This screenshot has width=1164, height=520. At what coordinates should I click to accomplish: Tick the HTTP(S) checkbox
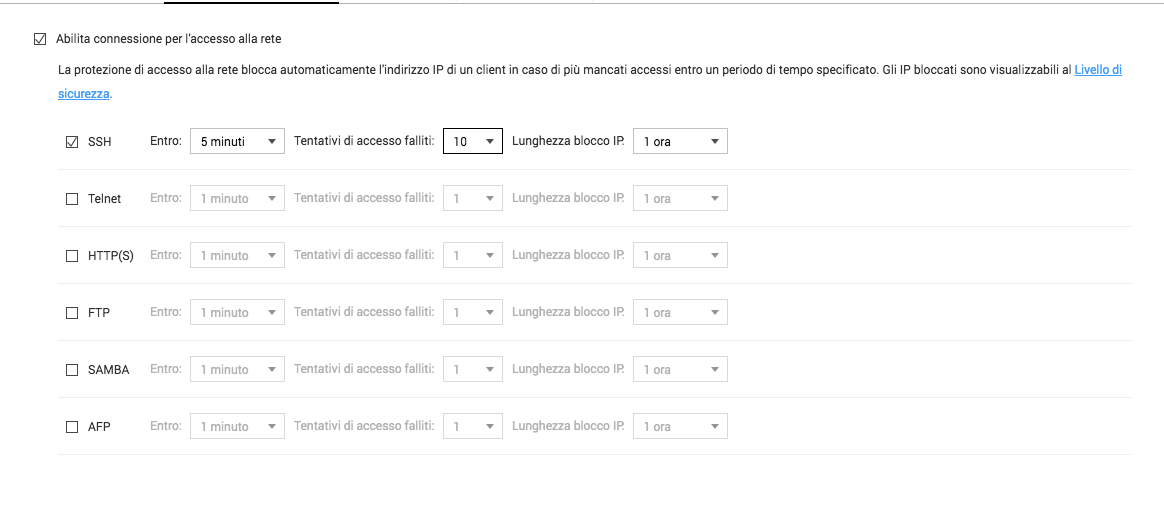[x=72, y=256]
